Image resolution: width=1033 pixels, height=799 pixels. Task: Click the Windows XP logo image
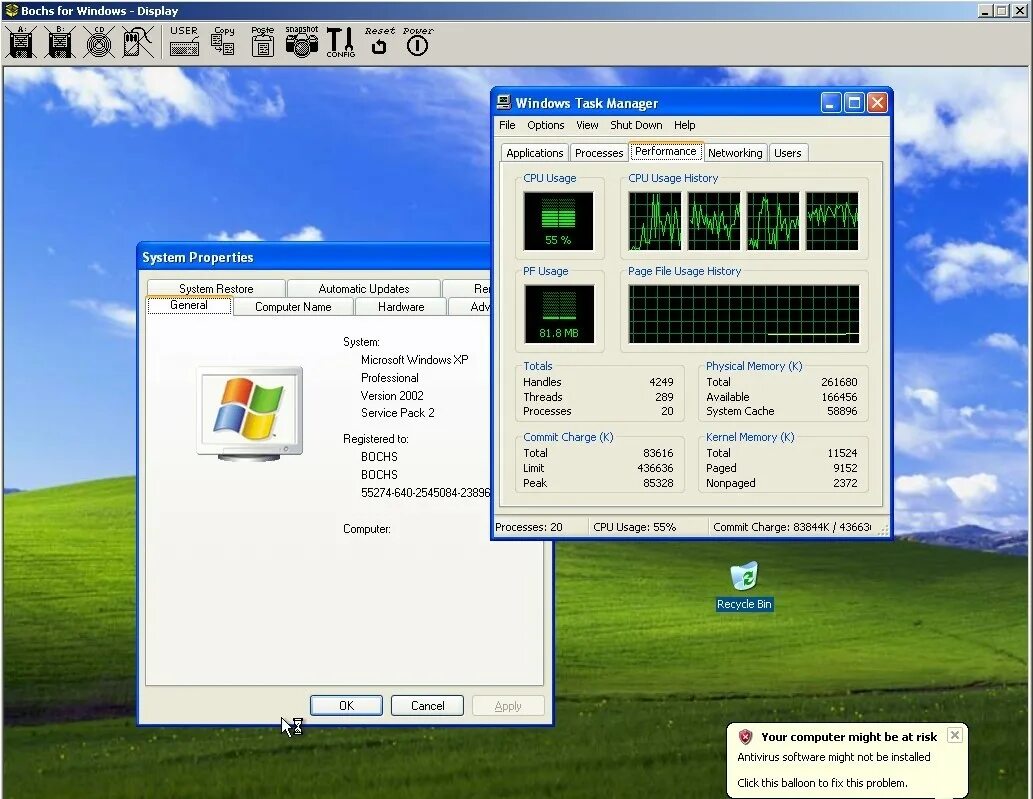[250, 413]
